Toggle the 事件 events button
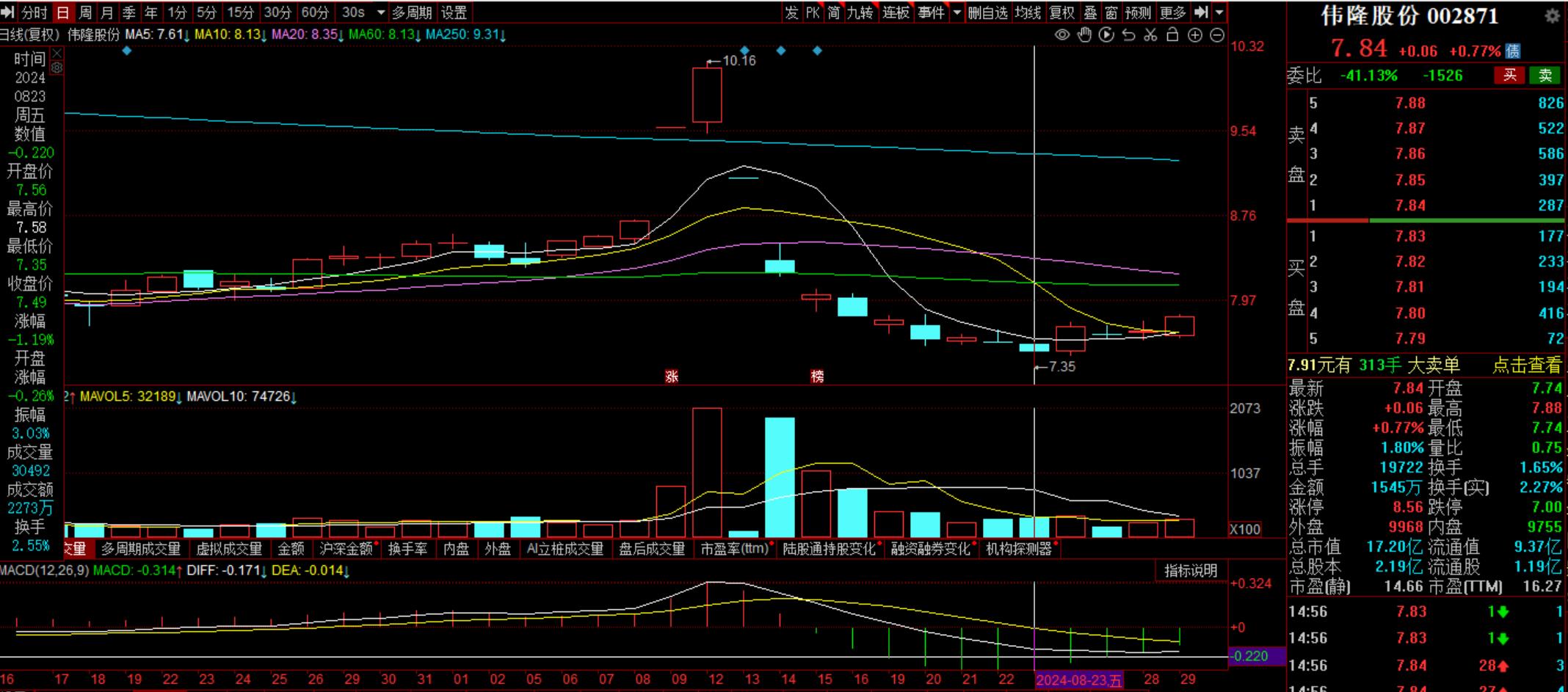 click(932, 12)
